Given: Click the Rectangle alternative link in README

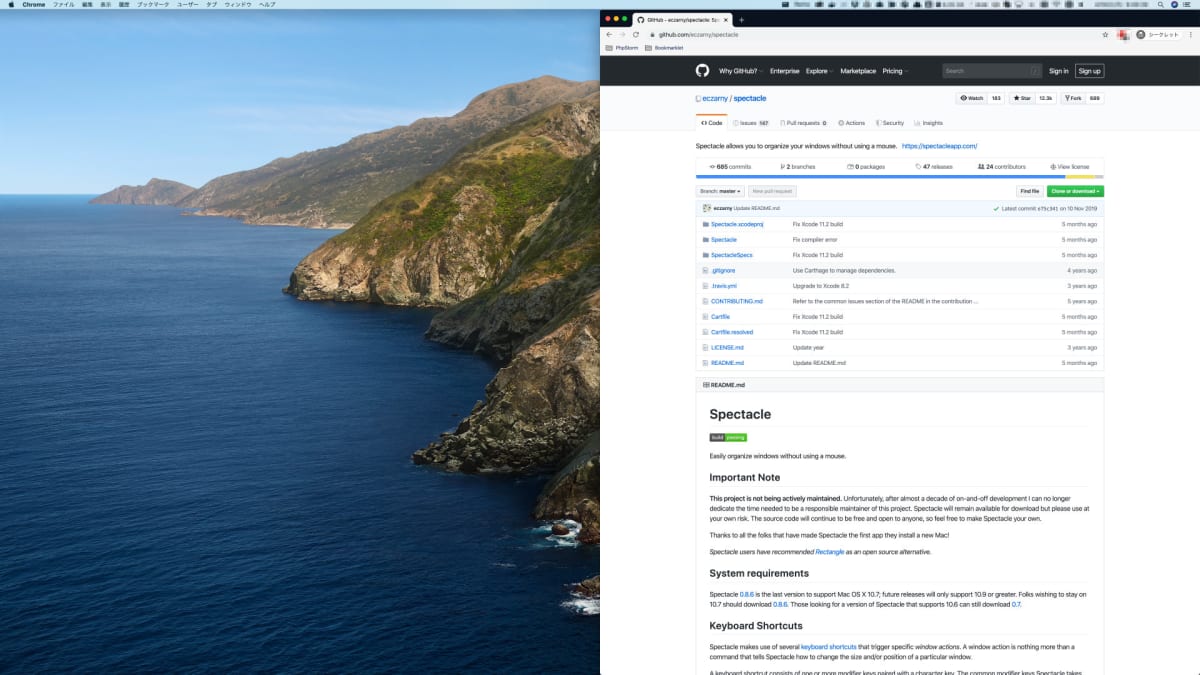Looking at the screenshot, I should click(x=830, y=552).
